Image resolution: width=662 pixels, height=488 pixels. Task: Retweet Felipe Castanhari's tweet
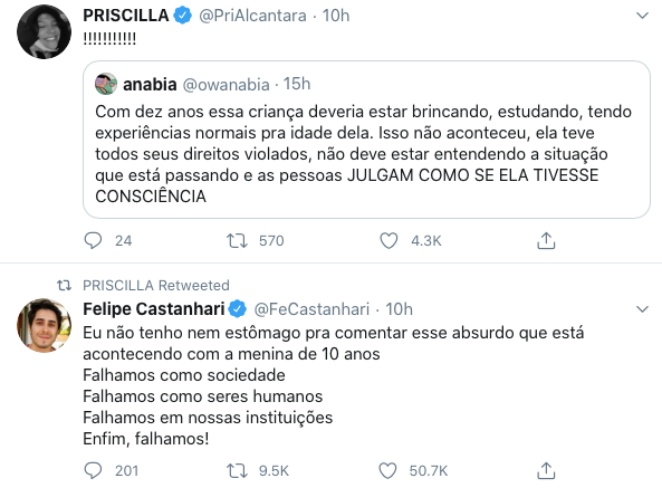coord(240,469)
